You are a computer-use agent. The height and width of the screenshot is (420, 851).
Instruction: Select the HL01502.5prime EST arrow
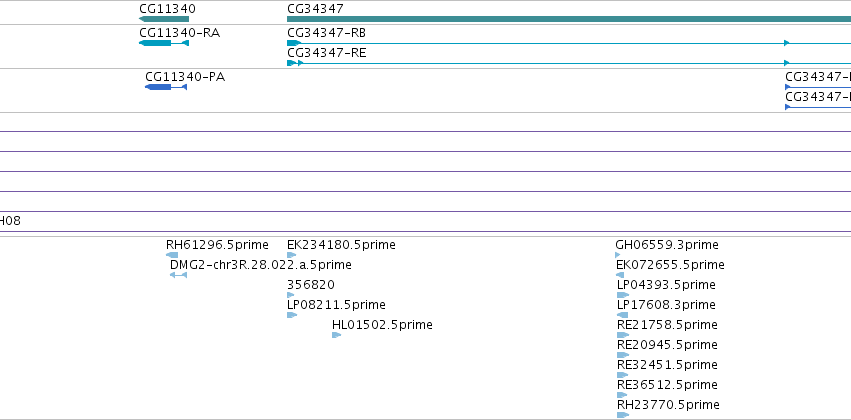coord(336,335)
